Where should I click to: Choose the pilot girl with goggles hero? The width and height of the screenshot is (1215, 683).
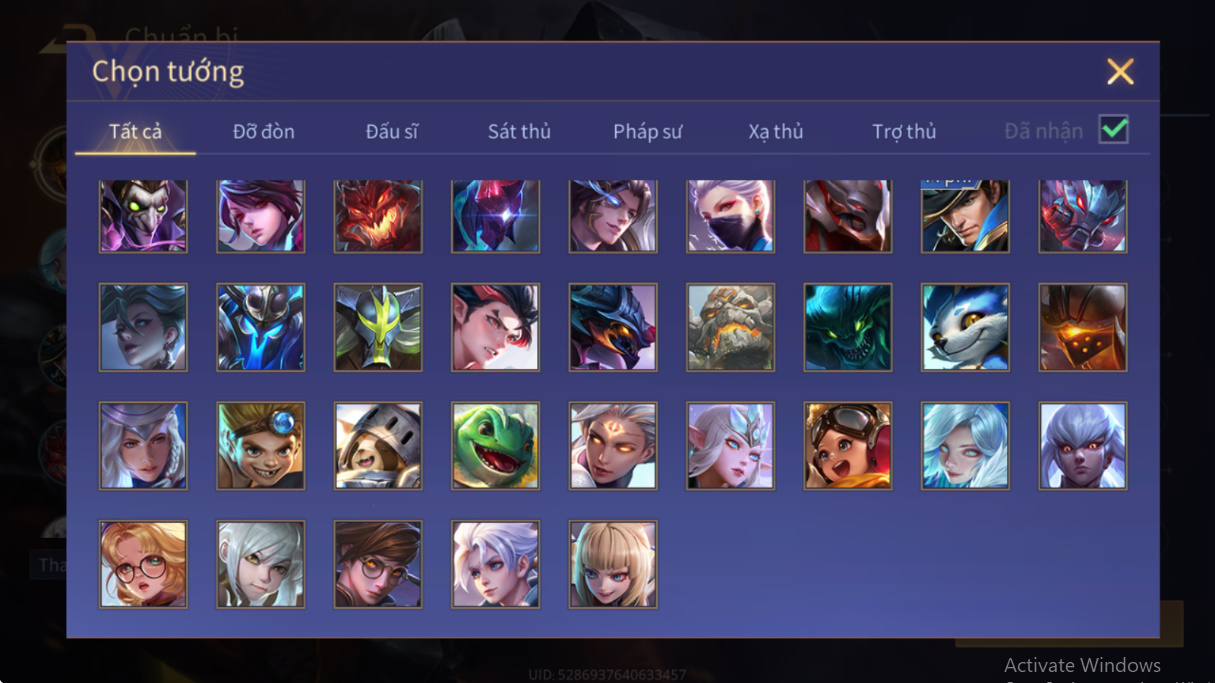pyautogui.click(x=848, y=446)
